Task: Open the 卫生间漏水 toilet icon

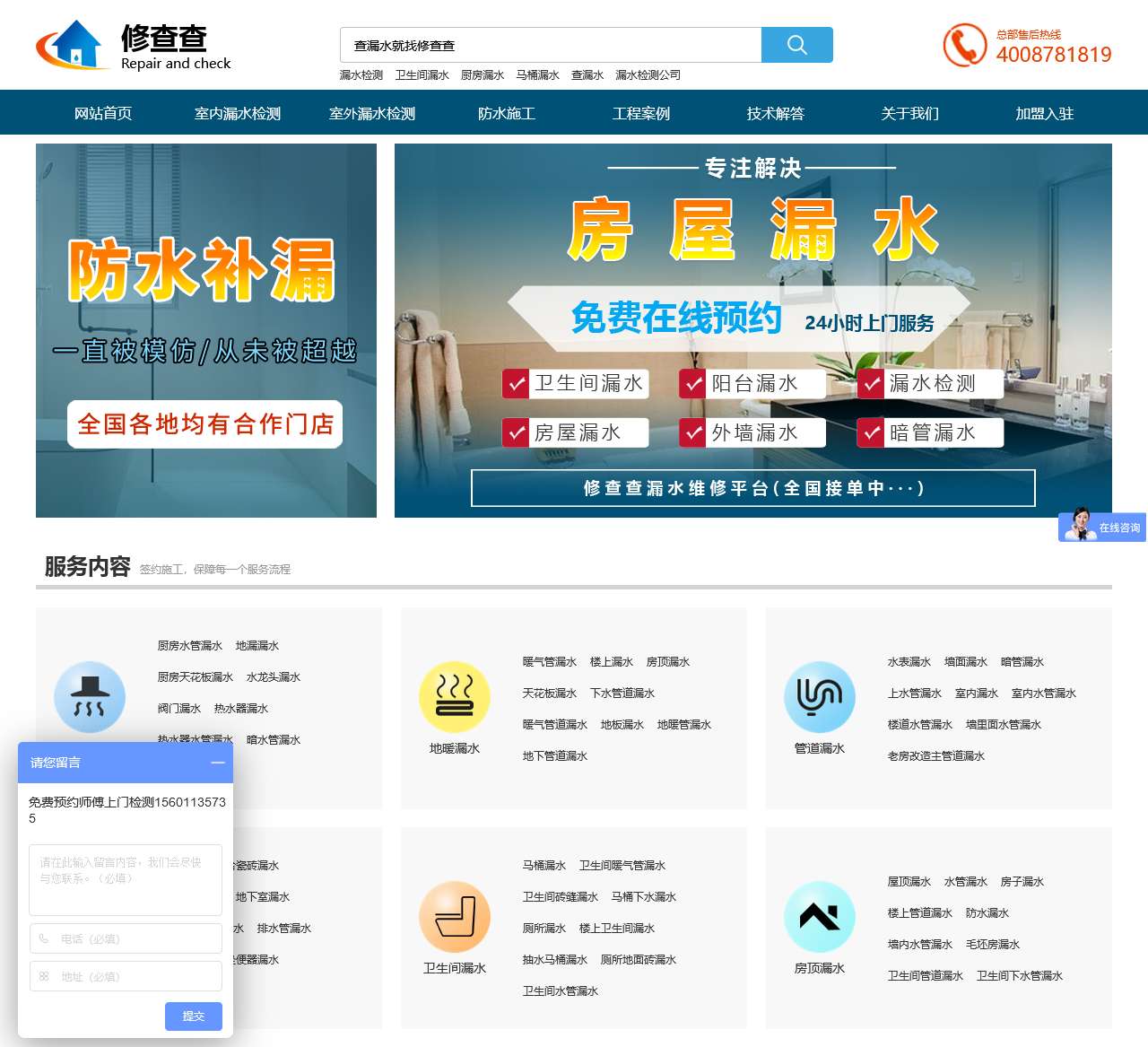Action: (x=455, y=917)
